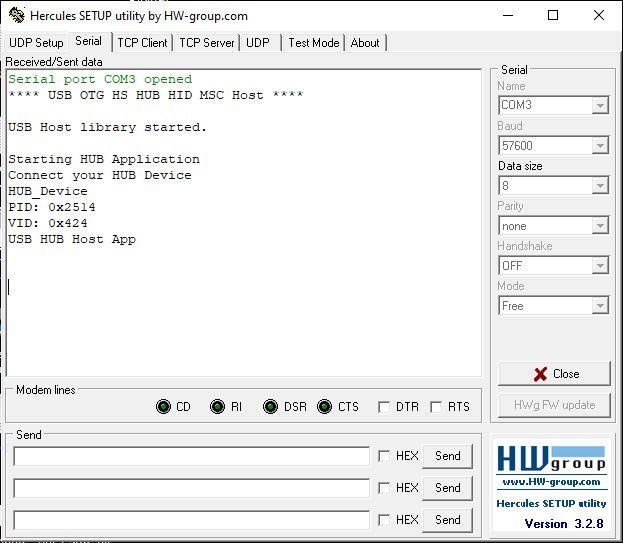The image size is (623, 543).
Task: Click Close to close the serial port
Action: pyautogui.click(x=554, y=374)
